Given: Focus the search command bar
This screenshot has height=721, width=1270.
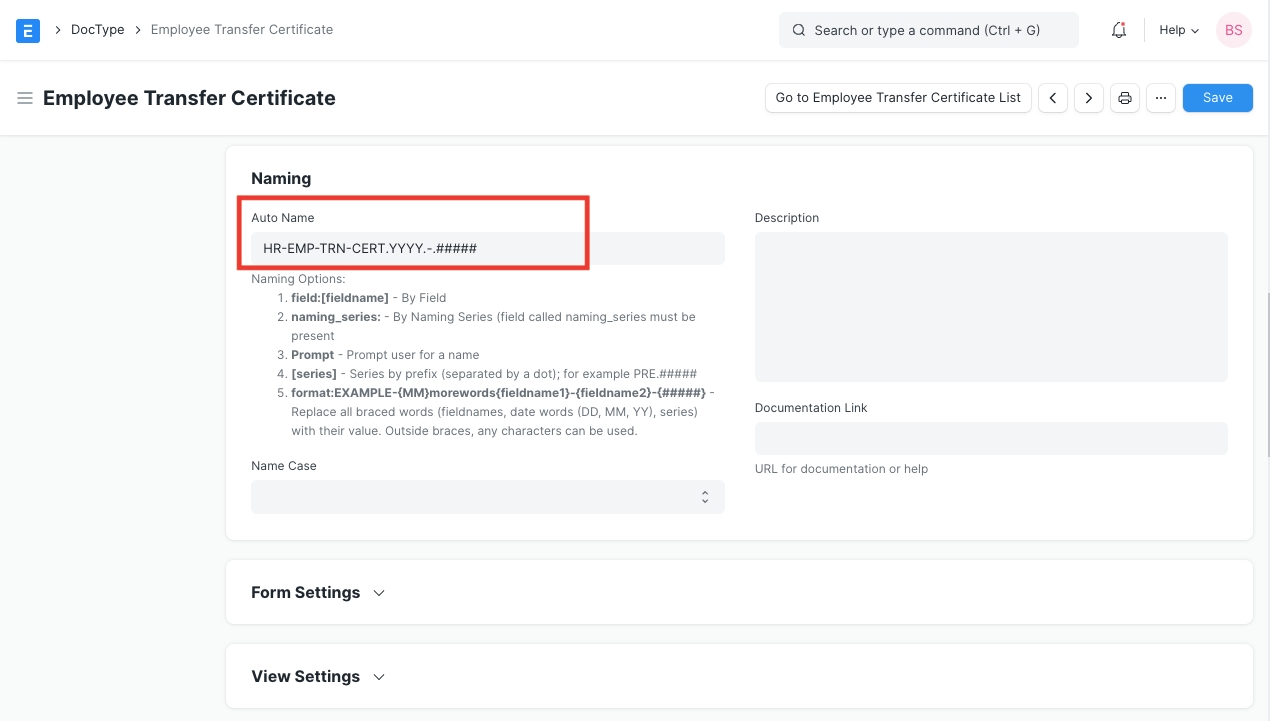Looking at the screenshot, I should click(928, 30).
